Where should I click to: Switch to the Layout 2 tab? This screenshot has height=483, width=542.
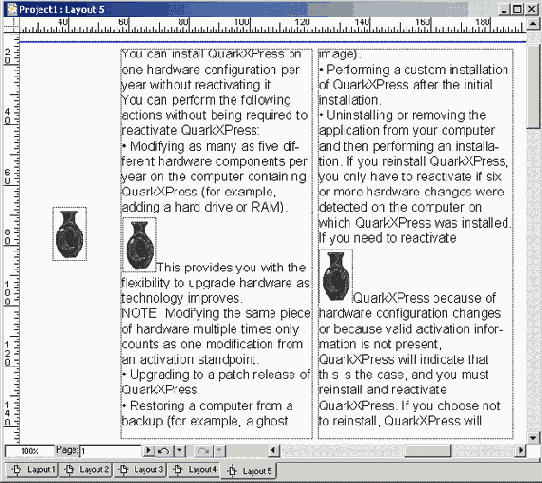pos(86,470)
